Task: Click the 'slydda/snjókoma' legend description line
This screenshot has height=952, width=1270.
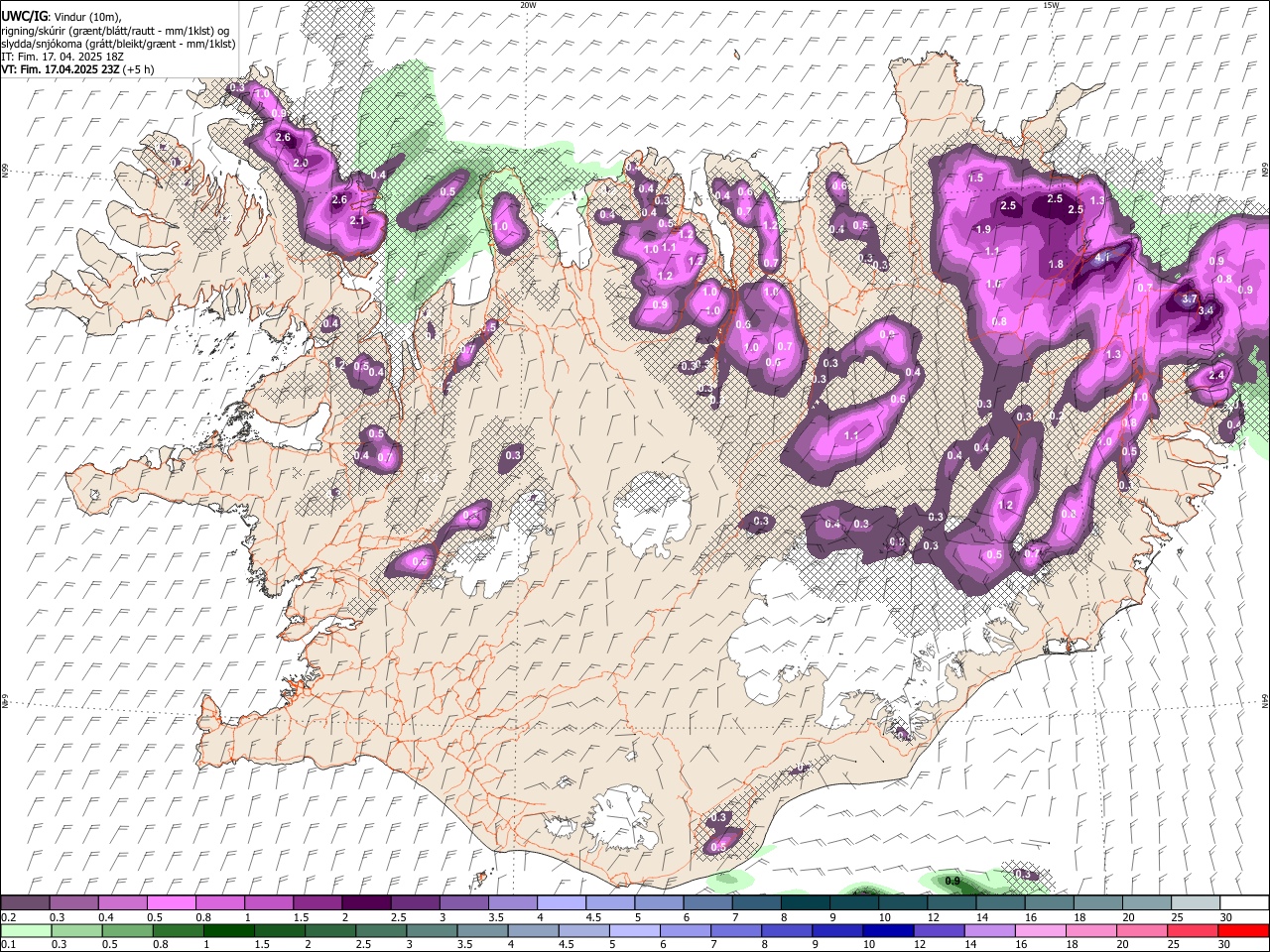Action: coord(118,44)
